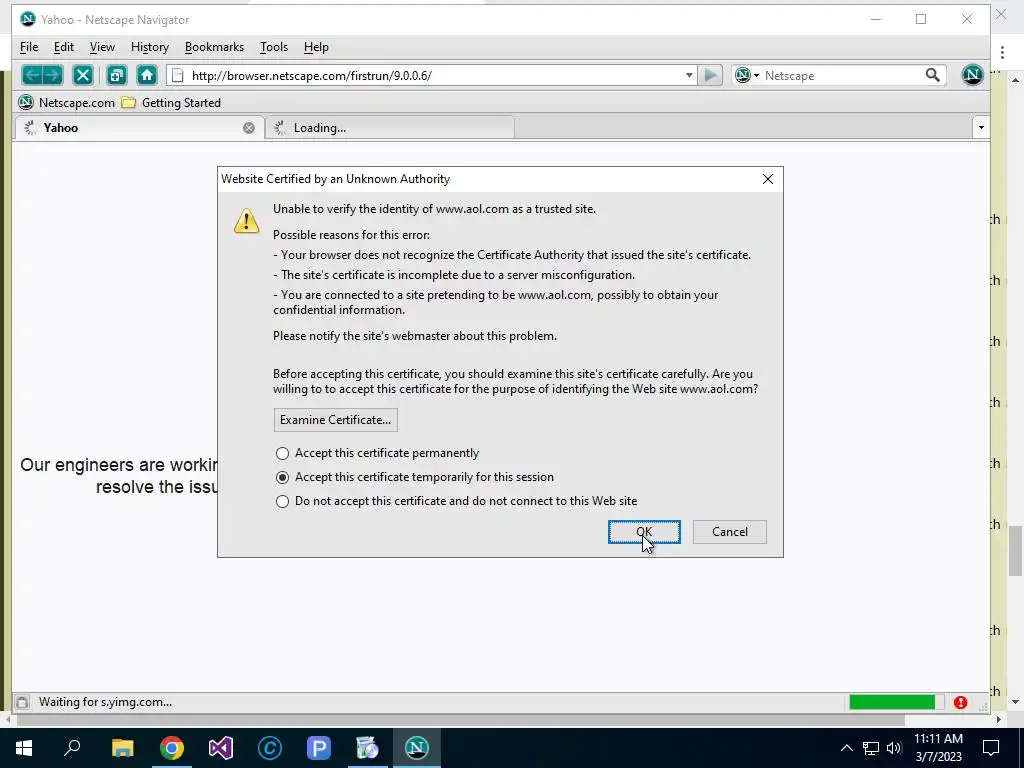Click the volume speaker tray icon
This screenshot has height=768, width=1024.
[x=894, y=748]
